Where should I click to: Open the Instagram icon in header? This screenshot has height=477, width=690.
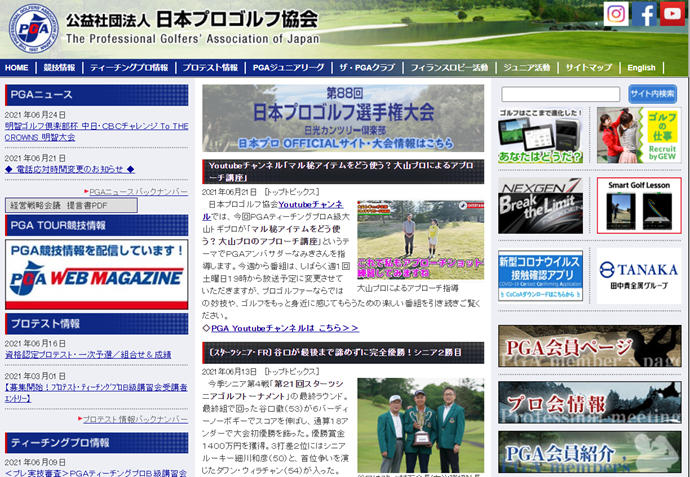(616, 14)
